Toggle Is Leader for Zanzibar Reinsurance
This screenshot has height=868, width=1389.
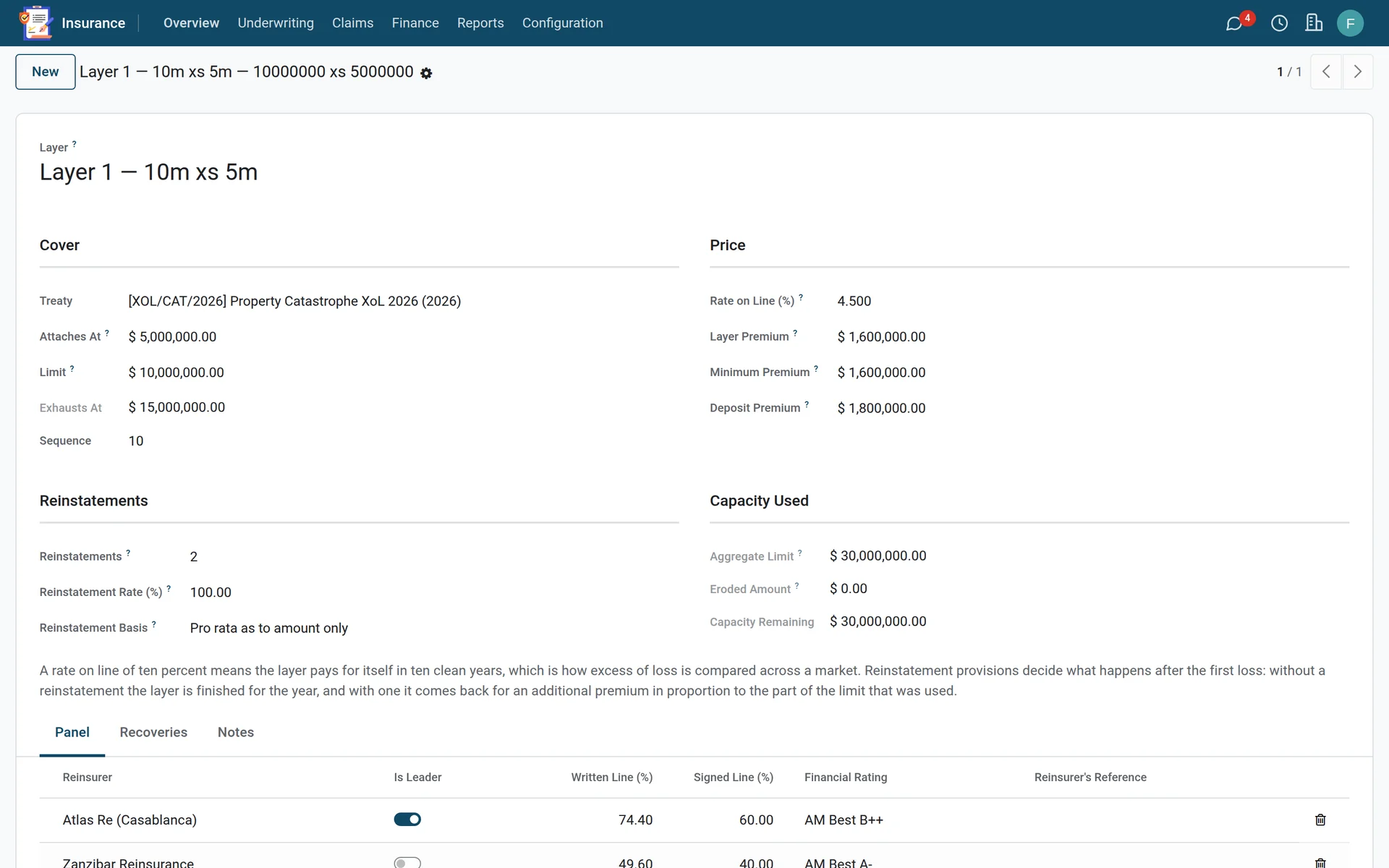pos(407,862)
